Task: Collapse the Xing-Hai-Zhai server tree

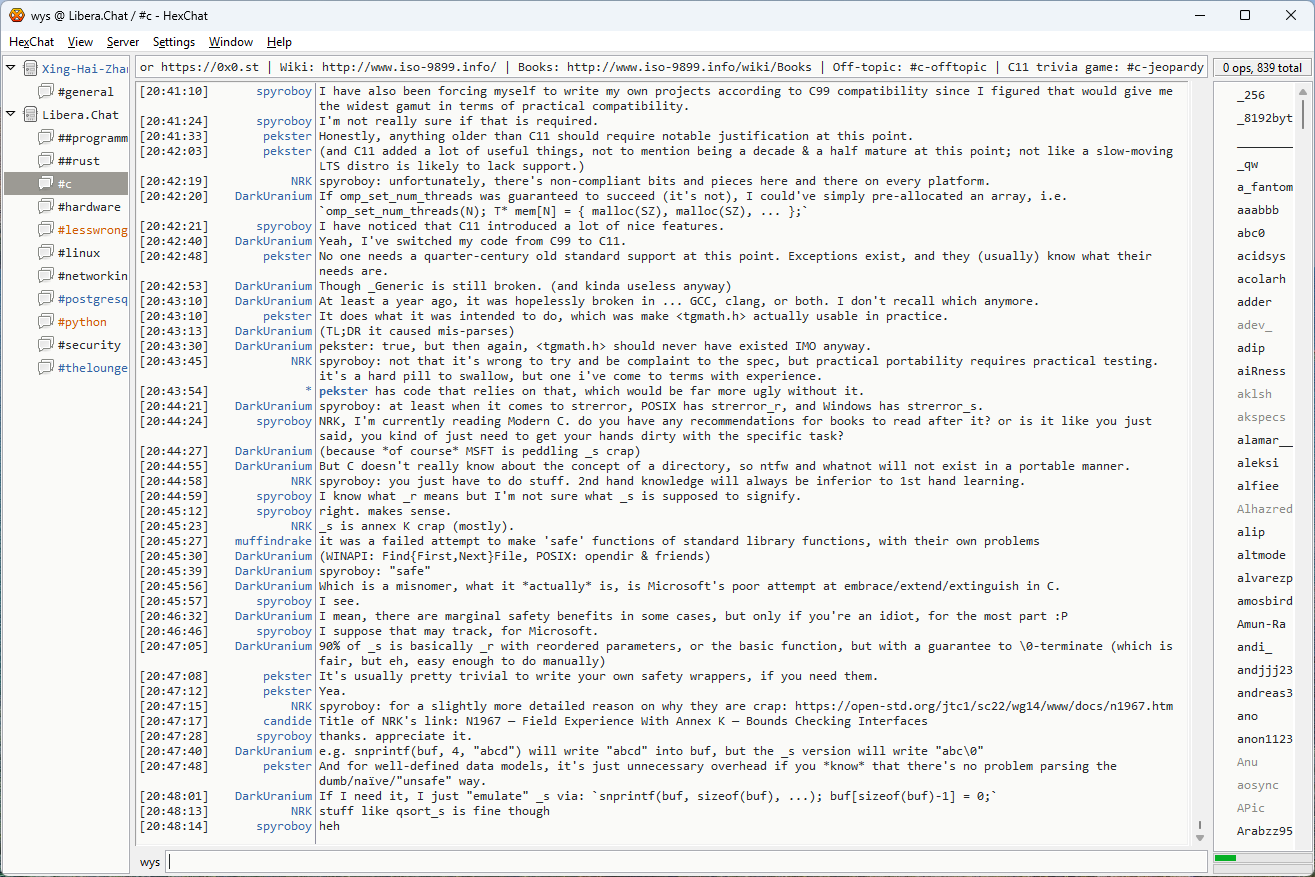Action: click(11, 69)
